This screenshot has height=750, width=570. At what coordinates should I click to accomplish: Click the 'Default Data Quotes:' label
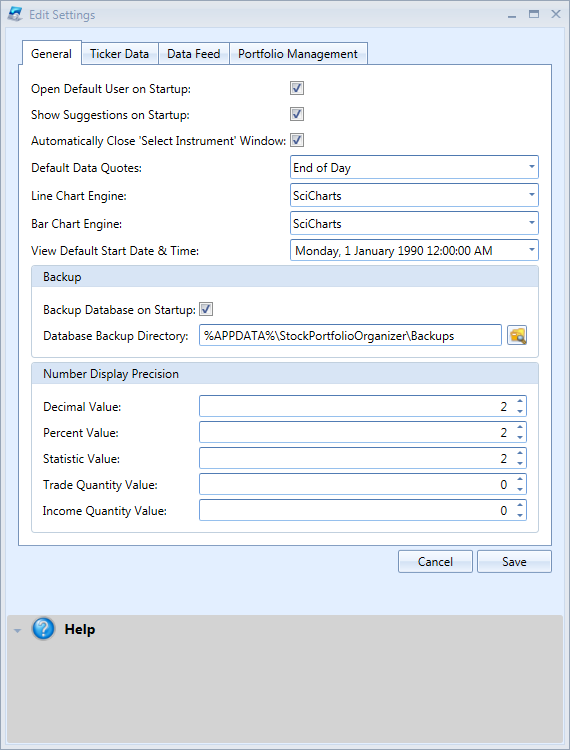tap(87, 168)
